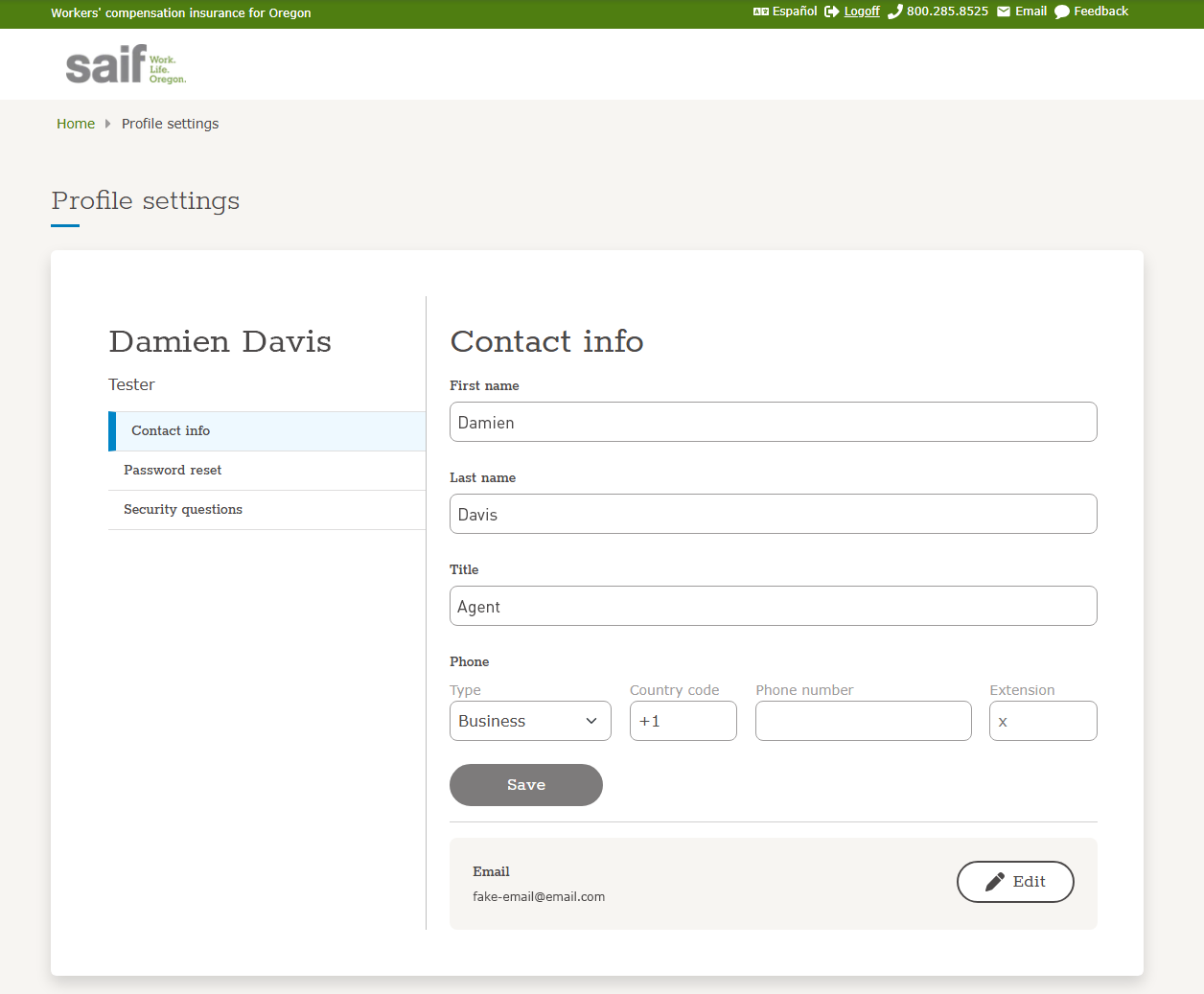This screenshot has height=994, width=1204.
Task: Open the Password reset section
Action: (x=173, y=471)
